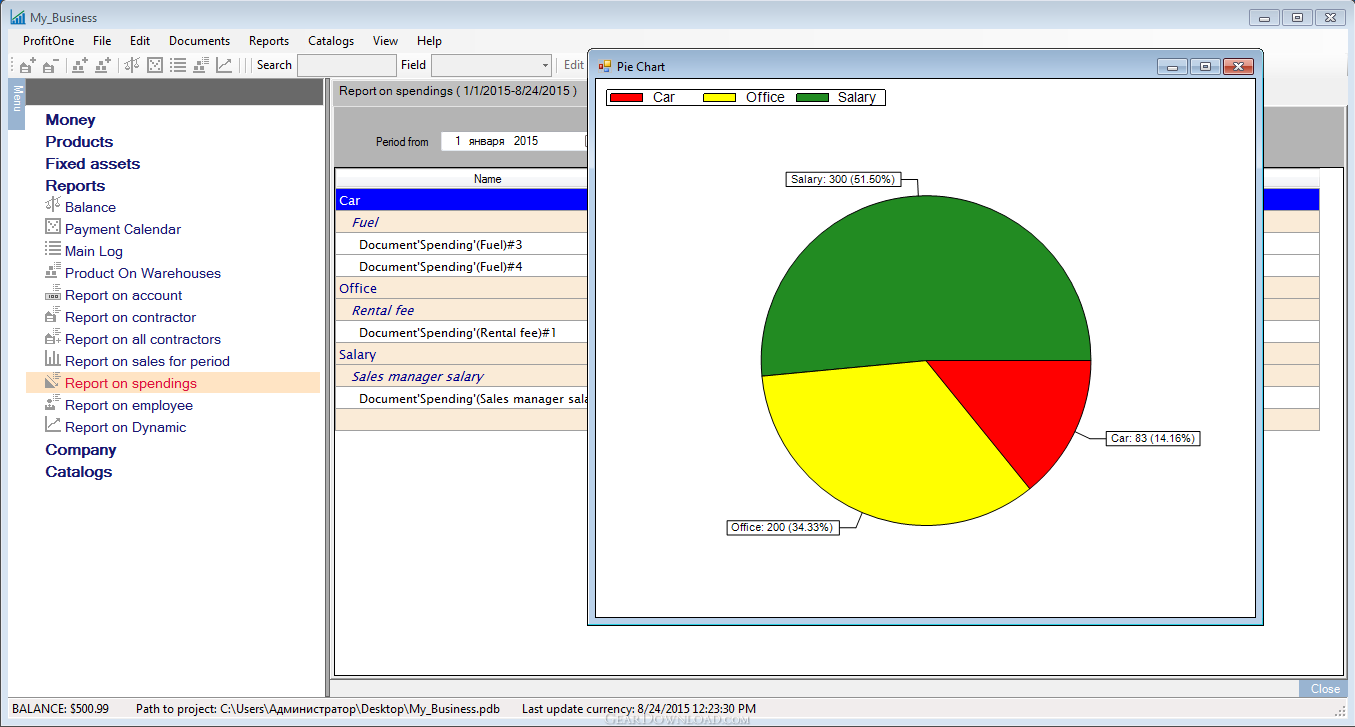This screenshot has height=727, width=1355.
Task: Click the Search input field
Action: tap(347, 65)
